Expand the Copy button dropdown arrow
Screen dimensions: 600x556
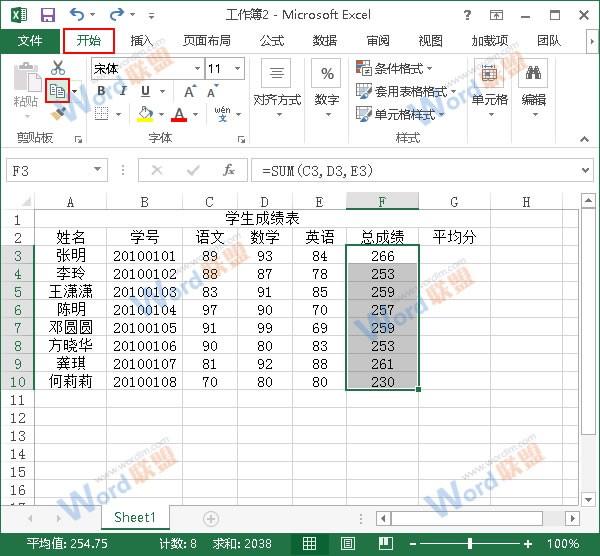coord(75,91)
